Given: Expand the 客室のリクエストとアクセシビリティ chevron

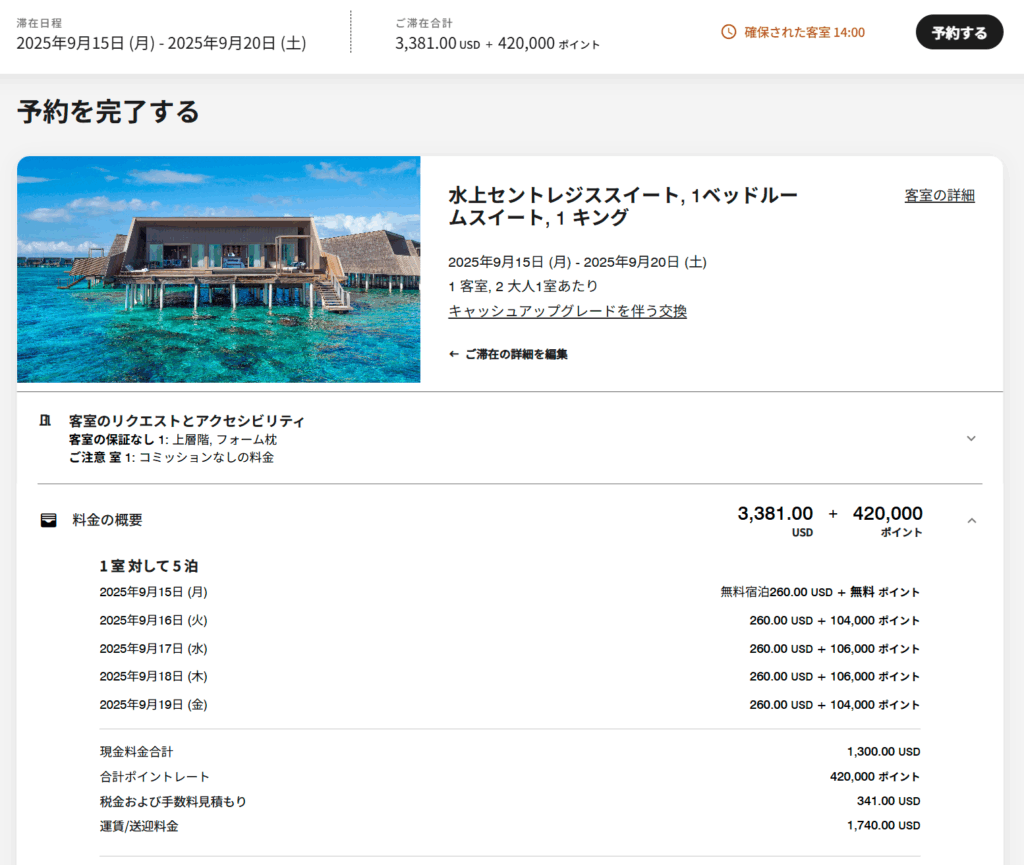Looking at the screenshot, I should [x=970, y=438].
